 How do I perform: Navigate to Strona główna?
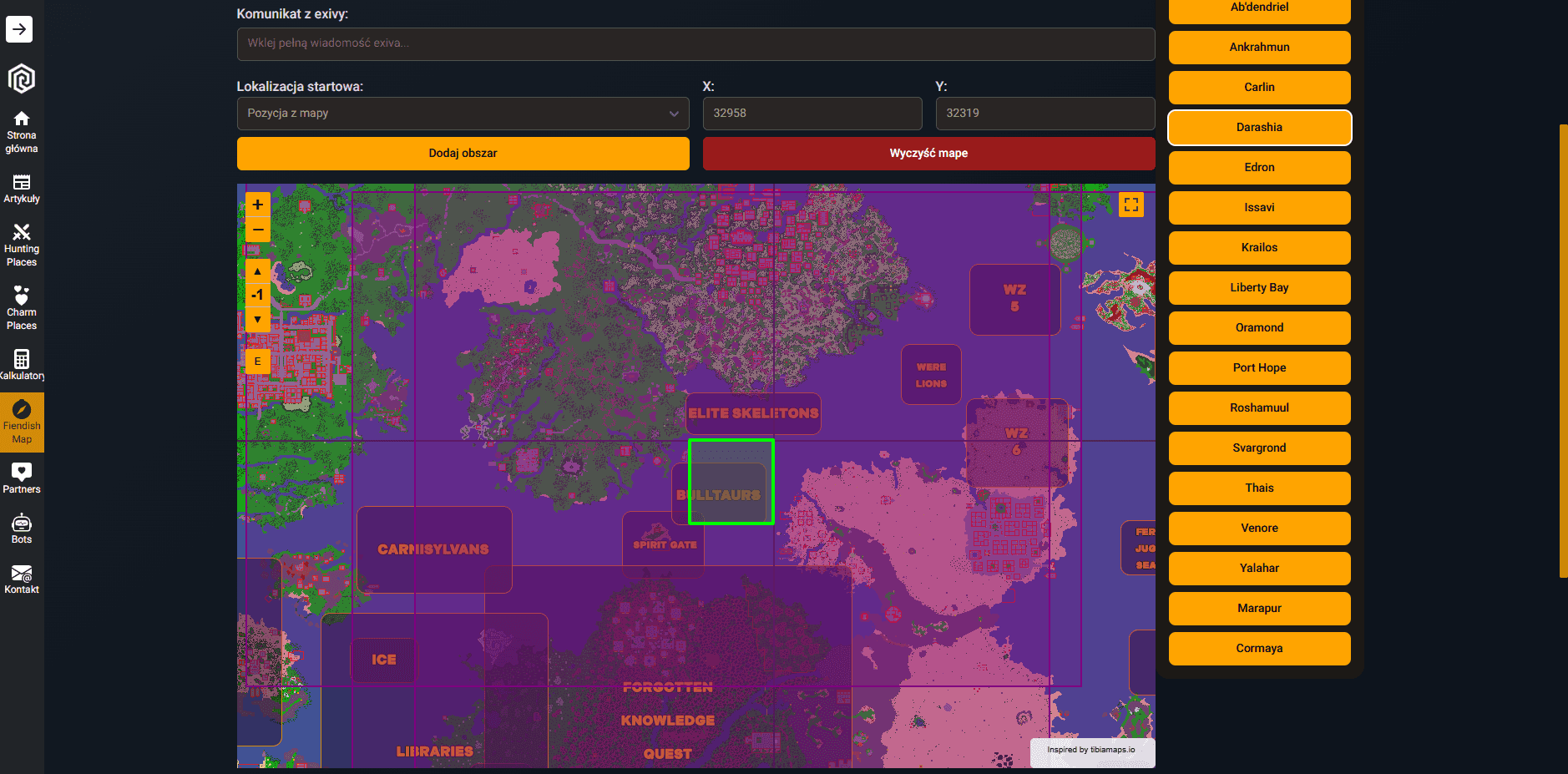(22, 129)
